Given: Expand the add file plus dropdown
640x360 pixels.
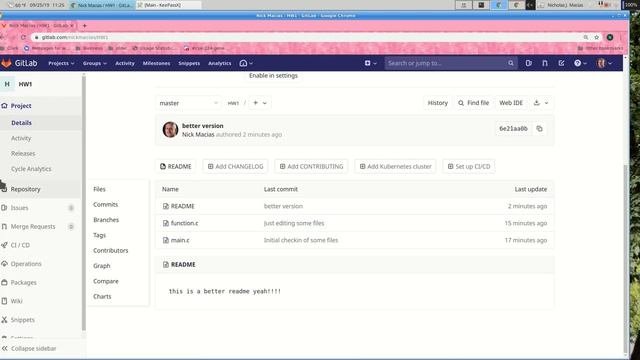Looking at the screenshot, I should pos(260,103).
